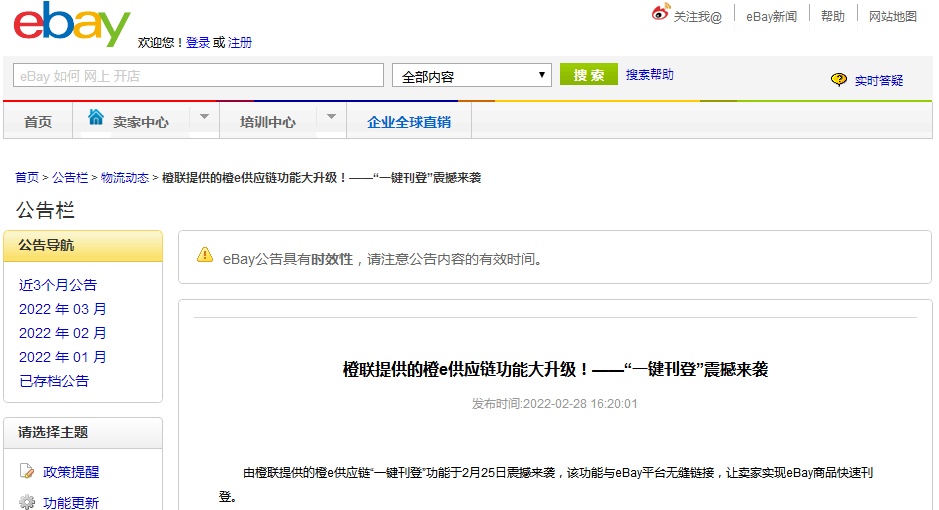Click the search input field
Image resolution: width=939 pixels, height=510 pixels.
(198, 75)
